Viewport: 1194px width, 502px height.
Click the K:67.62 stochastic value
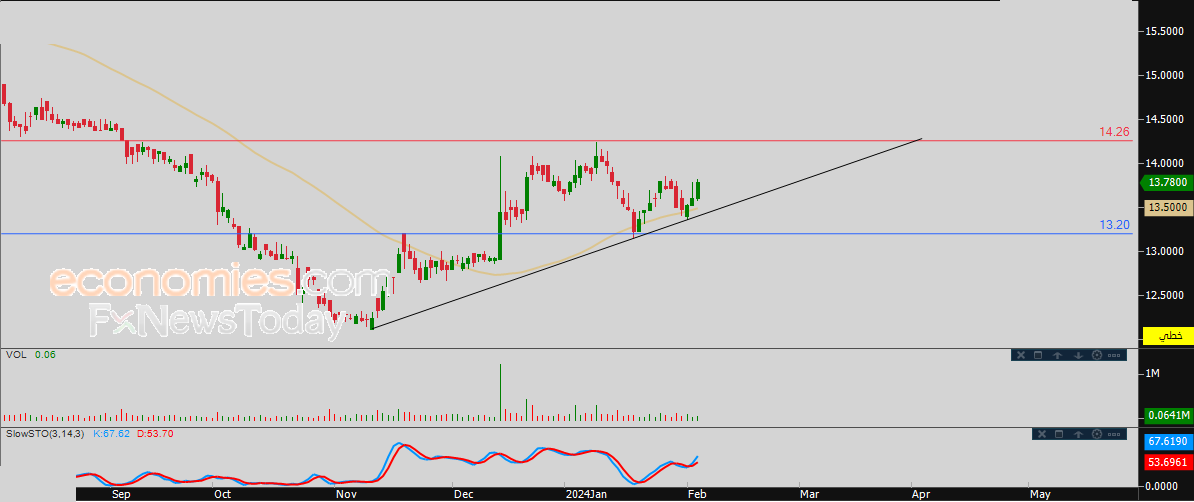click(112, 433)
